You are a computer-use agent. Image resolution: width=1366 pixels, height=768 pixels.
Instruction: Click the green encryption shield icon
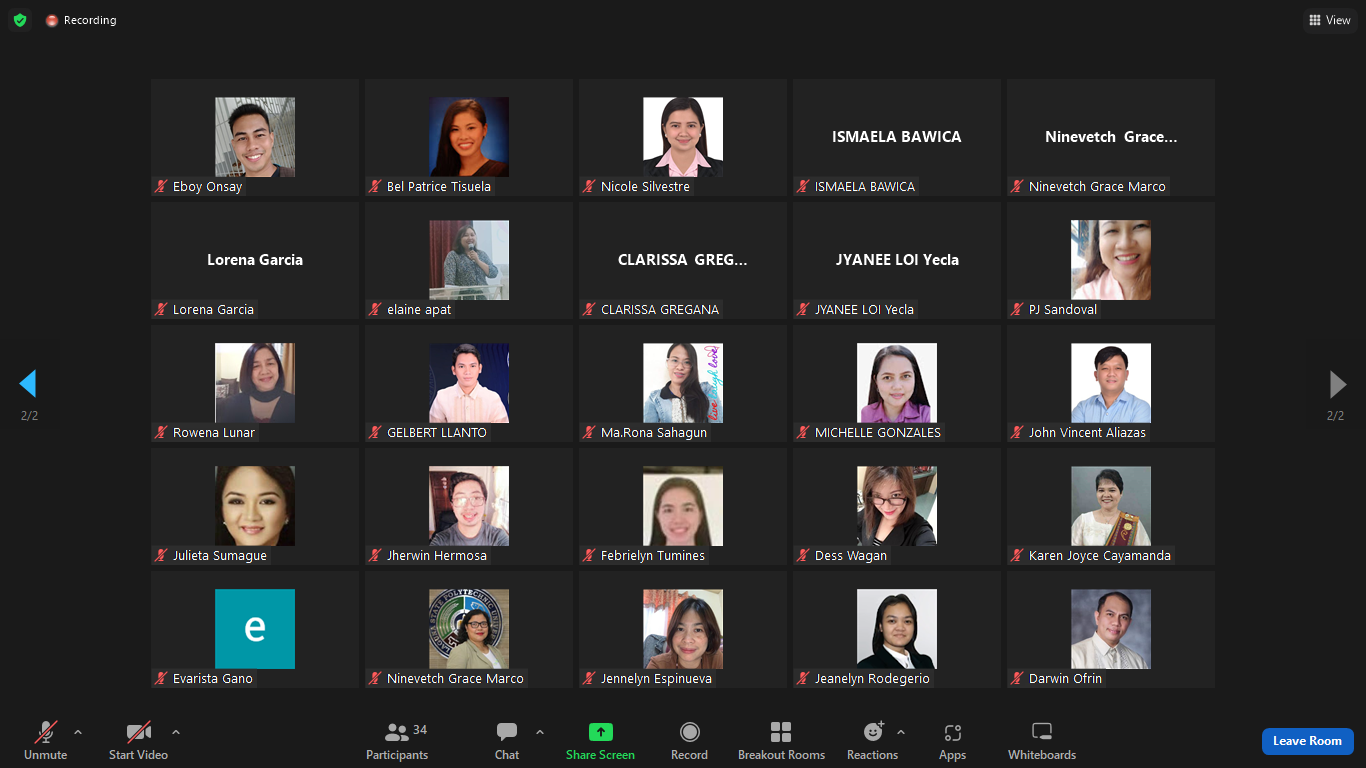tap(20, 20)
